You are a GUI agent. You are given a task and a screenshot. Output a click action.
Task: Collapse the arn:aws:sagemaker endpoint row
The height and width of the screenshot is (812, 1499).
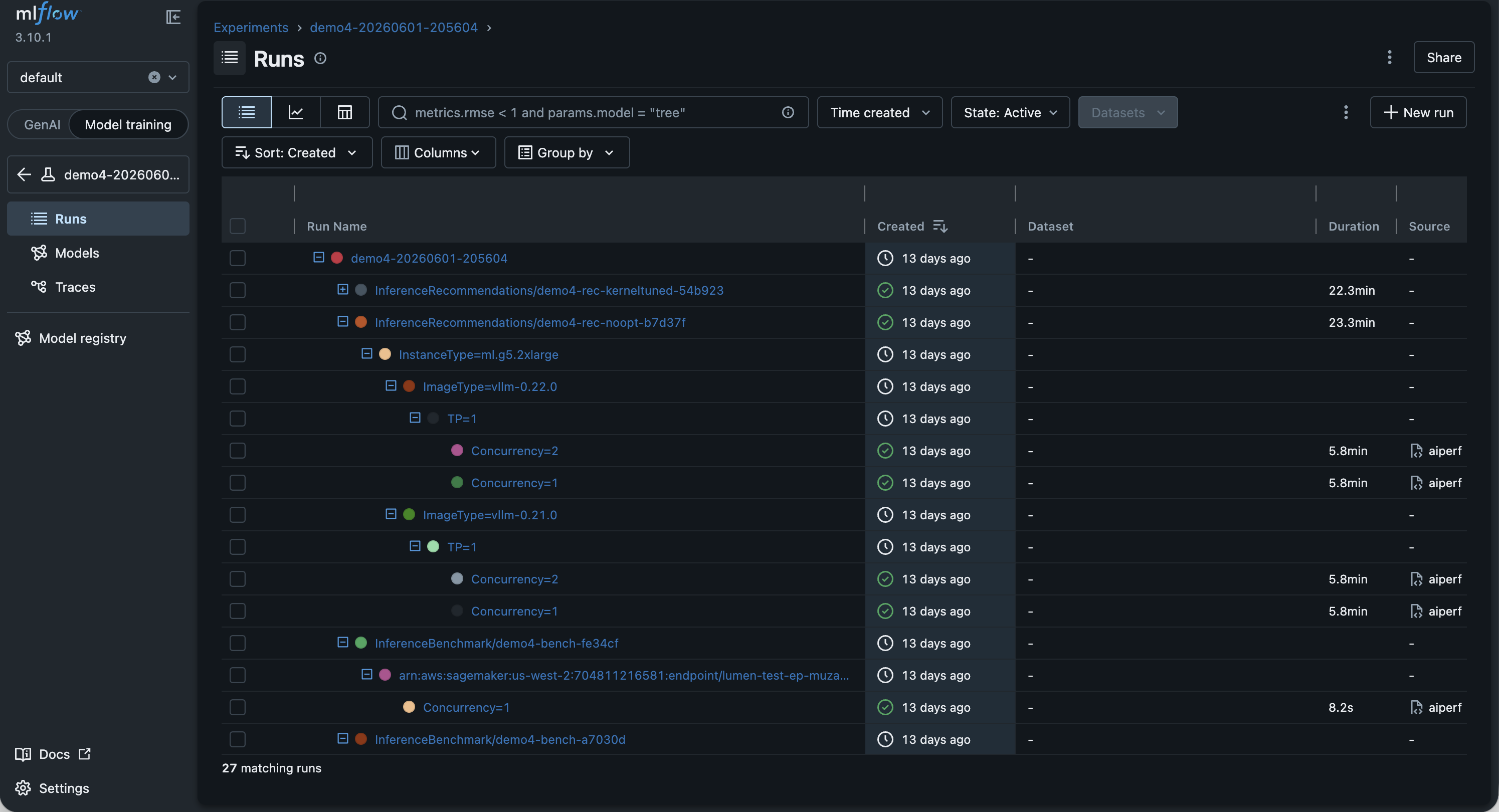pyautogui.click(x=366, y=674)
